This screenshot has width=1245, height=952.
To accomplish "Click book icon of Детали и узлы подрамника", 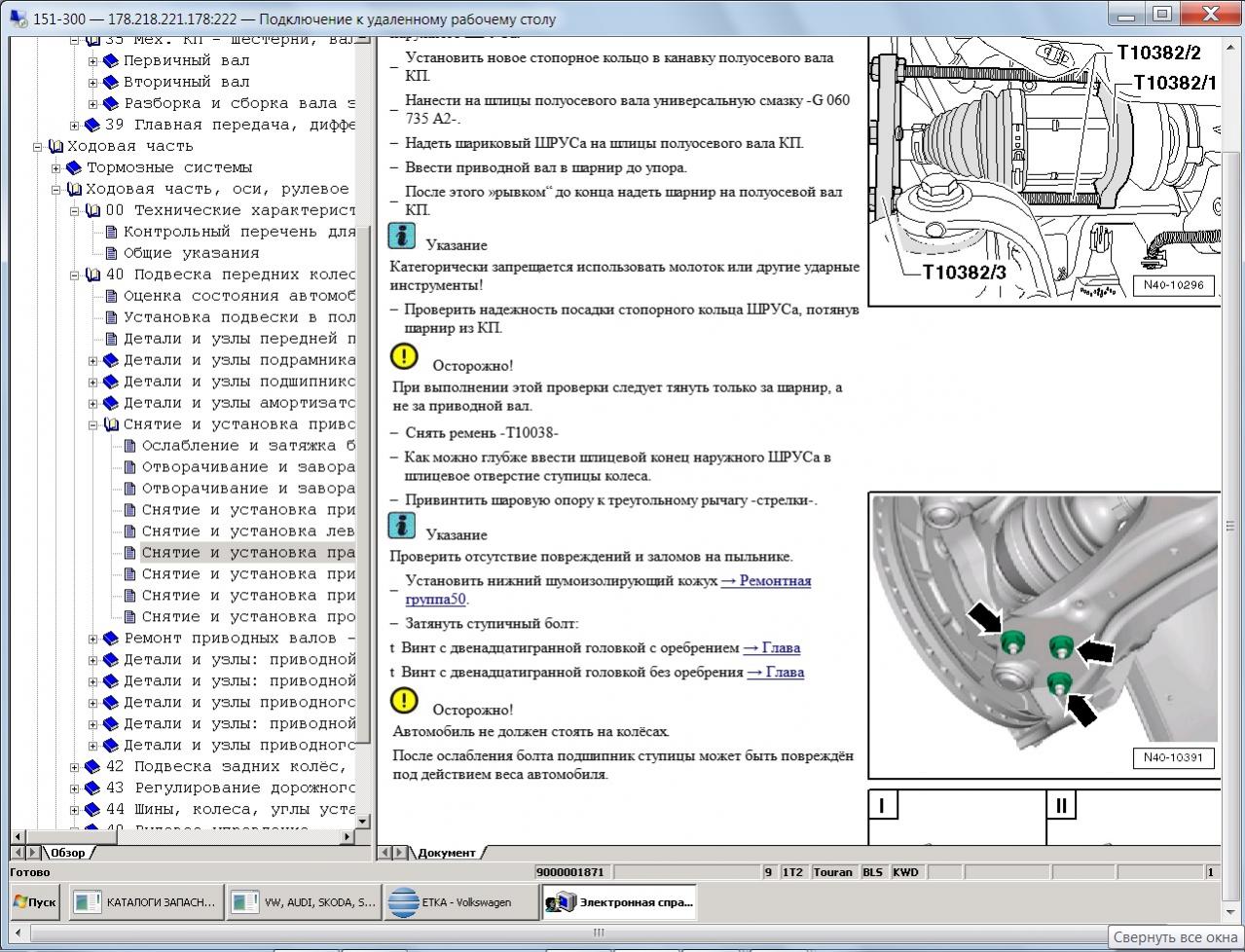I will [110, 360].
